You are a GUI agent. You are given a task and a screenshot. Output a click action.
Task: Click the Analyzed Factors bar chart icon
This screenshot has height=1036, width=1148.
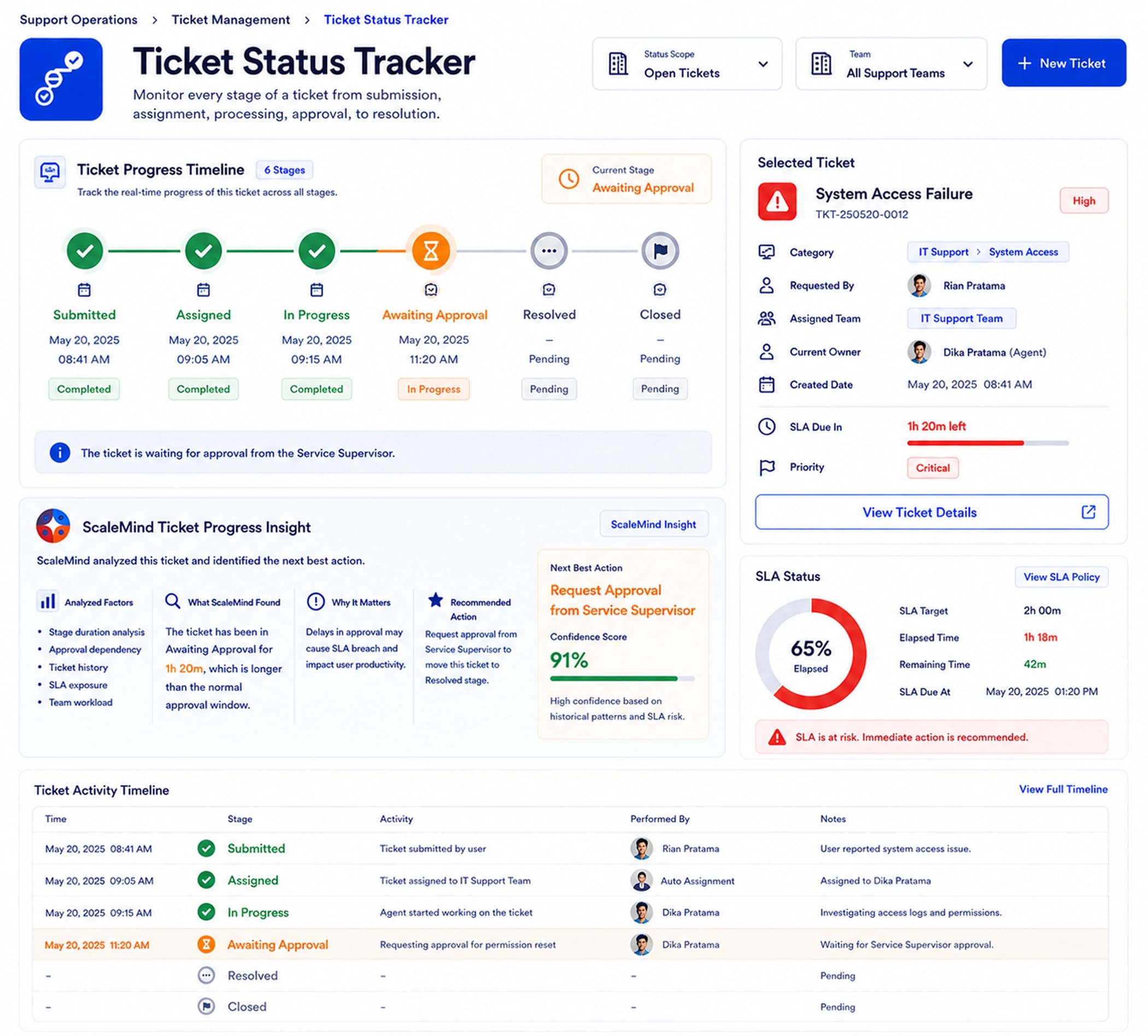(48, 601)
